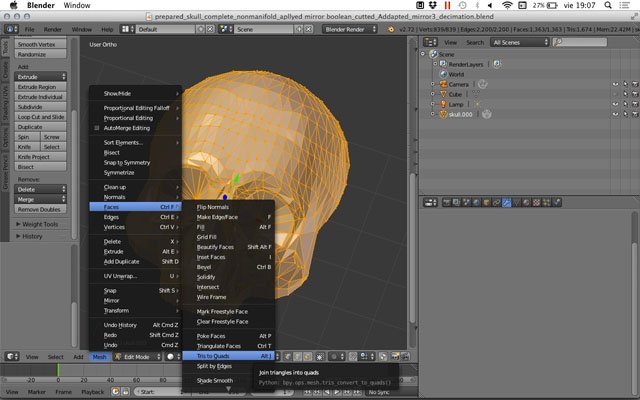Expand the RenderLayers tree node
Viewport: 640px width, 400px height.
click(435, 64)
